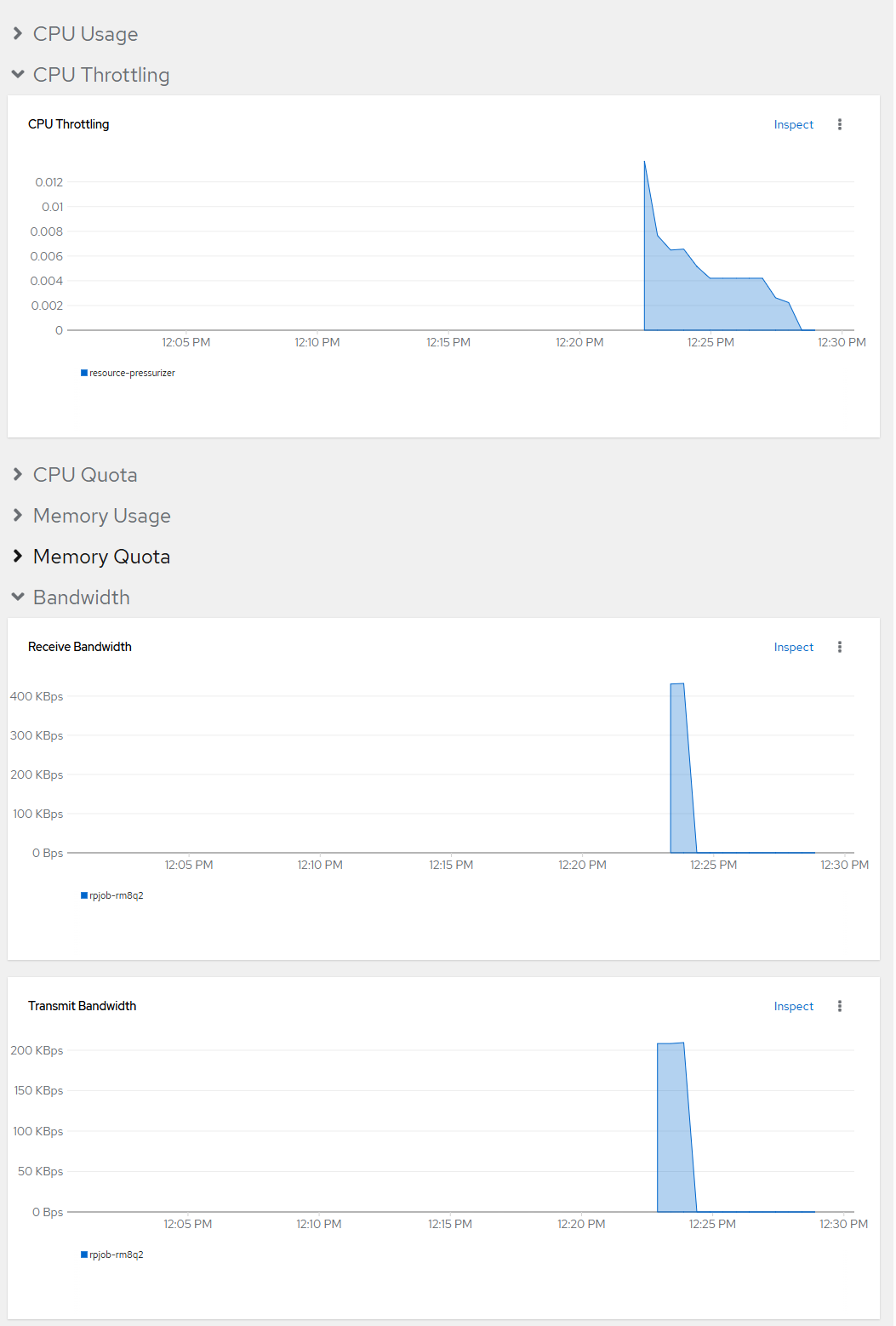Click the Receive Bandwidth spike area
896x1326 pixels.
(680, 766)
